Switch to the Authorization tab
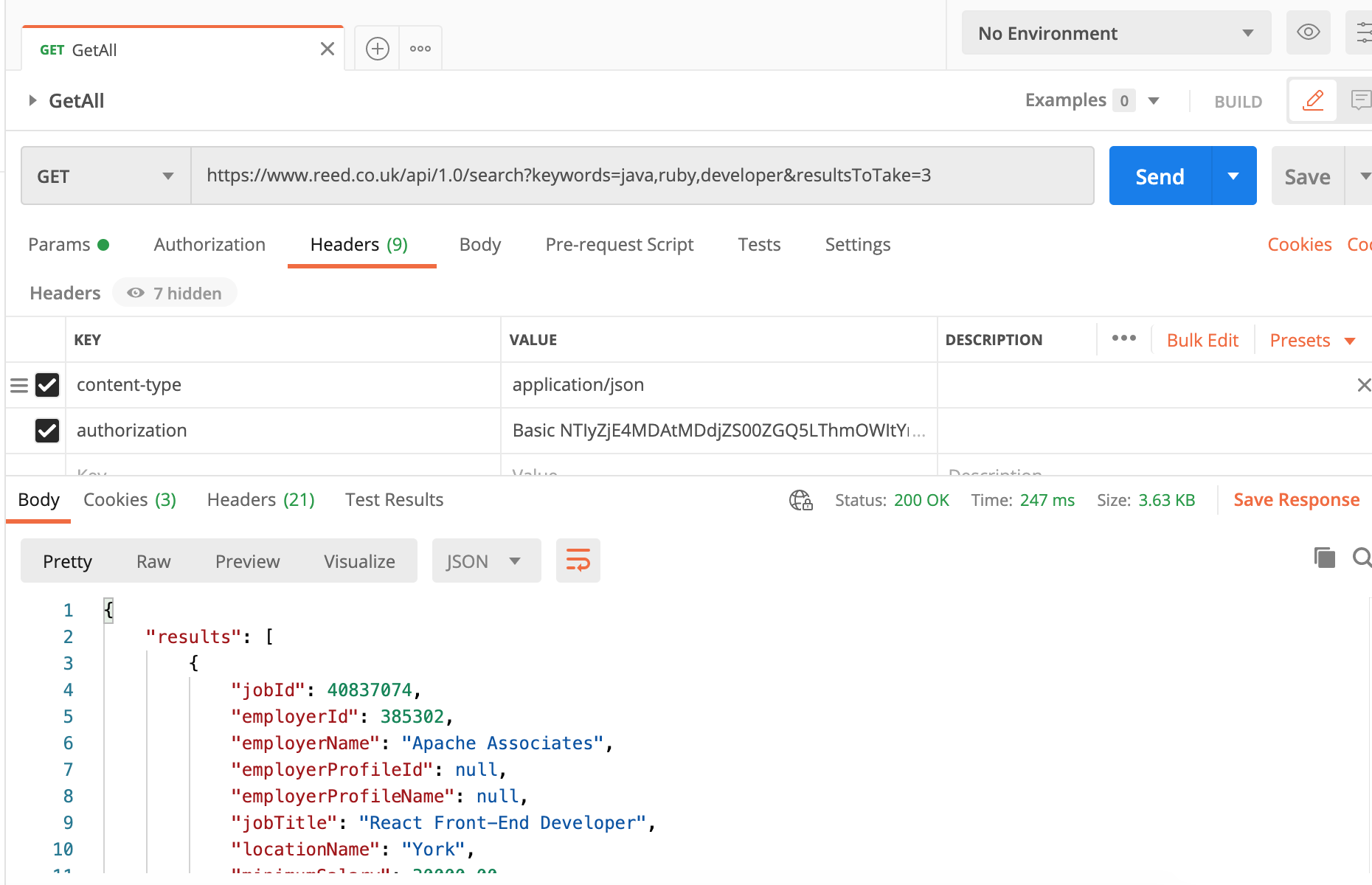Viewport: 1372px width, 885px height. coord(209,244)
